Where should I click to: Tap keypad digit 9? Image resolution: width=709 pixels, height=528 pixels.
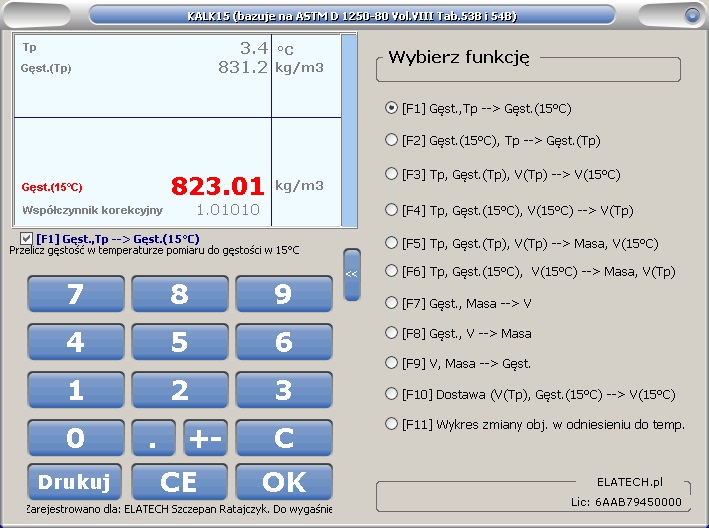[x=284, y=294]
